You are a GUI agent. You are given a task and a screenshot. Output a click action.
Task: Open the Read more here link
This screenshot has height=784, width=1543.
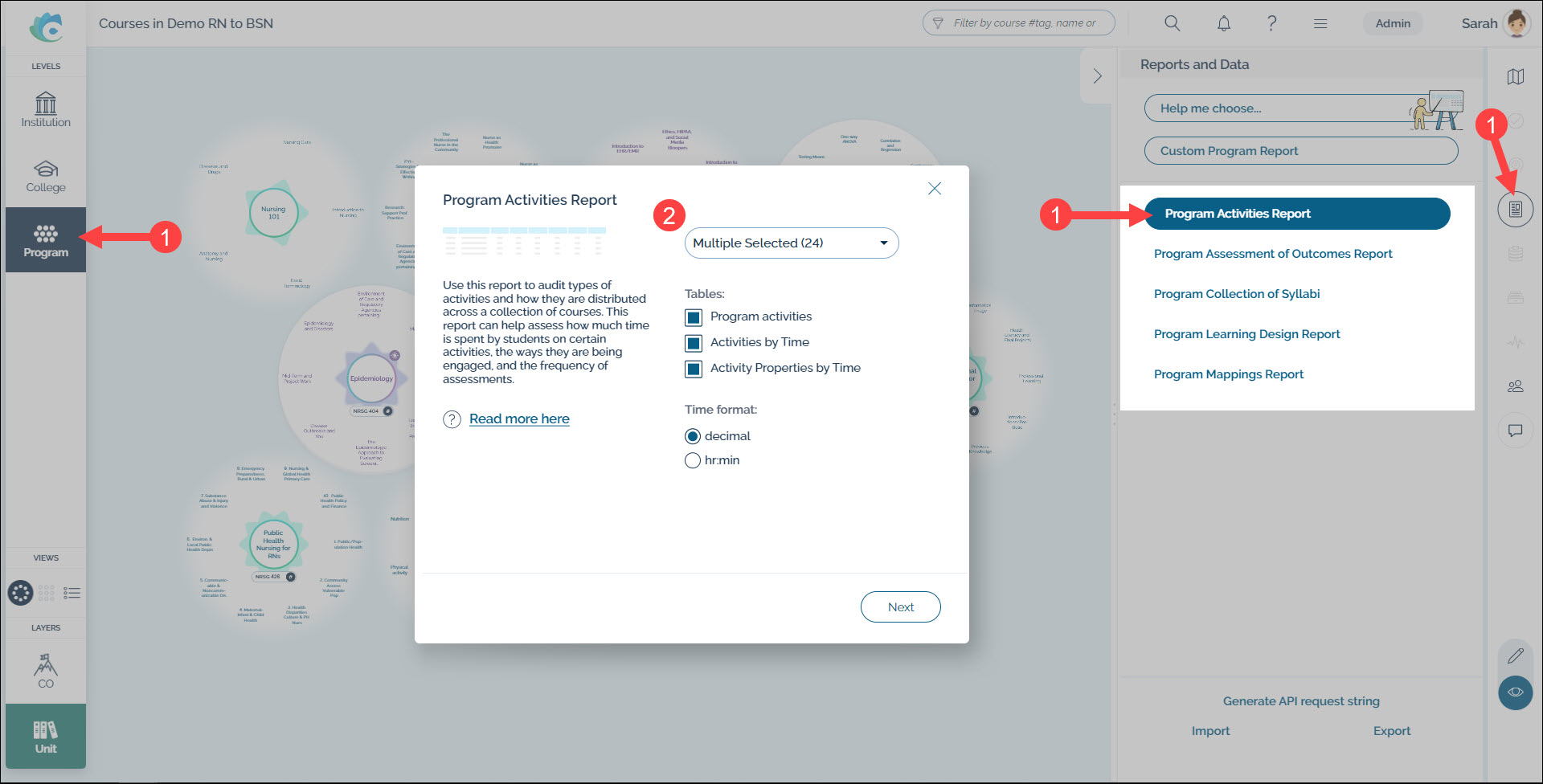tap(519, 419)
